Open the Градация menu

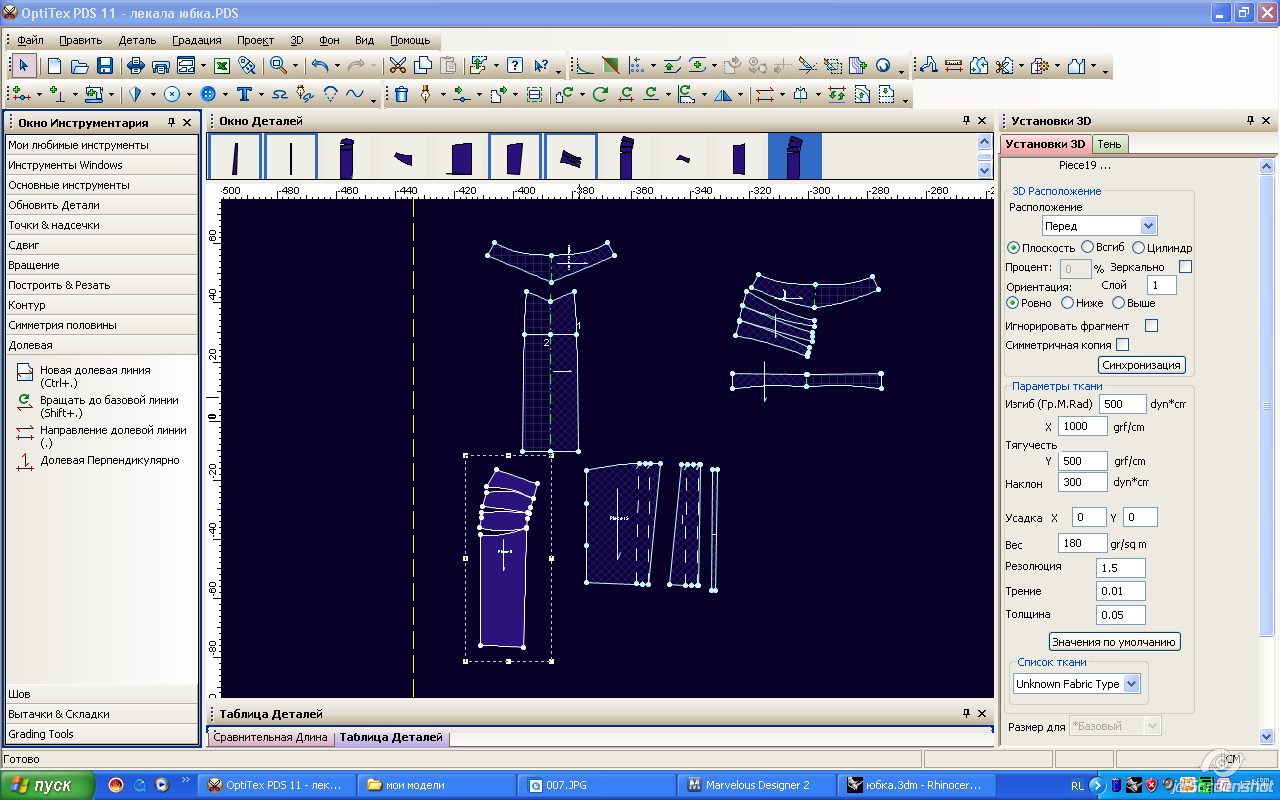tap(196, 40)
